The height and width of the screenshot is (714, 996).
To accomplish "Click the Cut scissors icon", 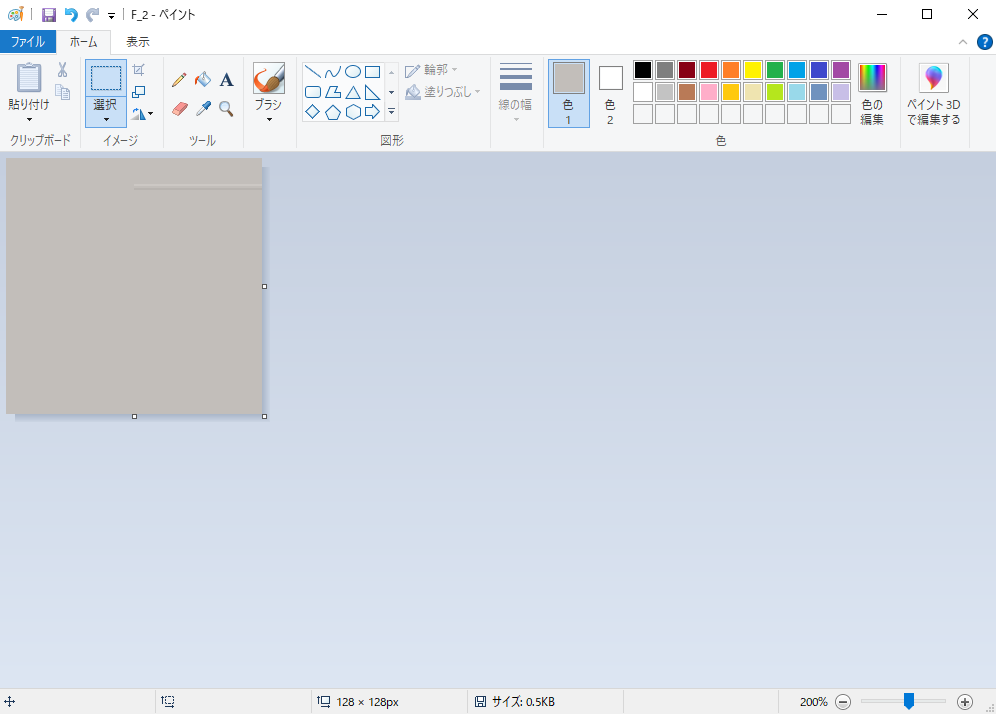I will 62,69.
